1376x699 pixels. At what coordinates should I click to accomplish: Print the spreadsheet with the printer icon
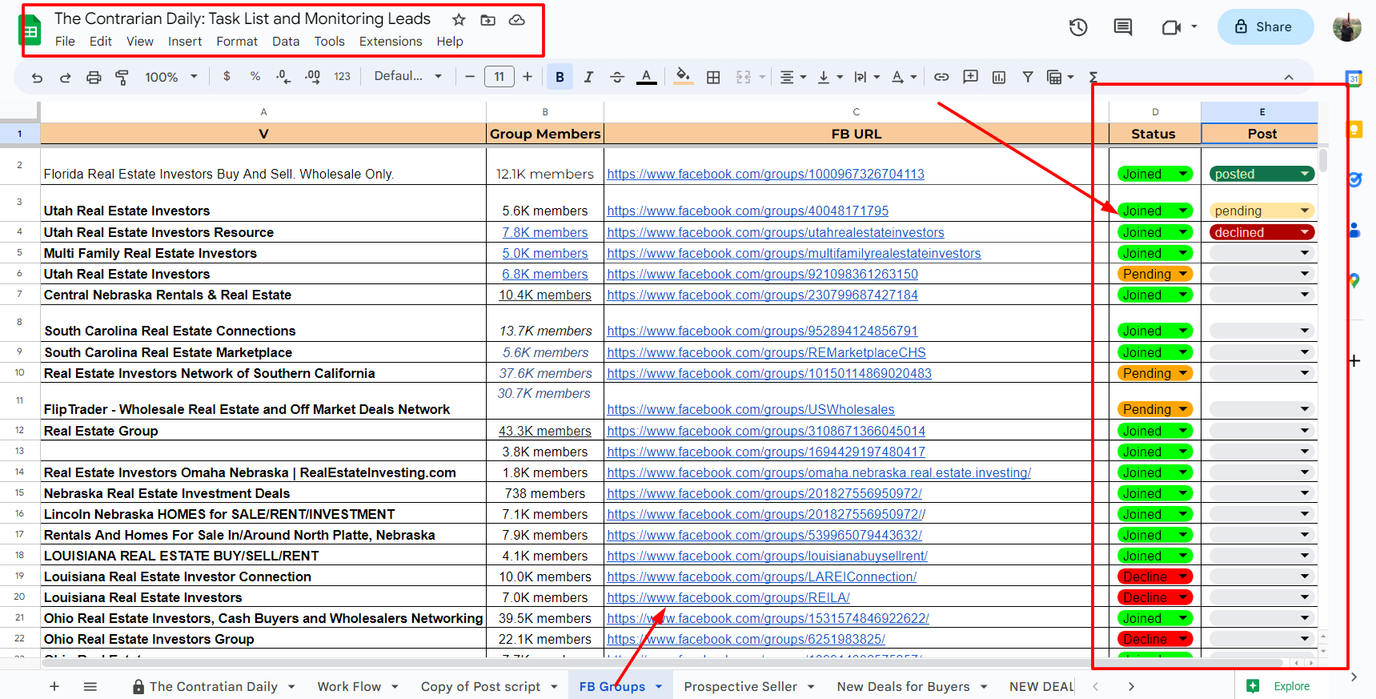click(x=94, y=77)
